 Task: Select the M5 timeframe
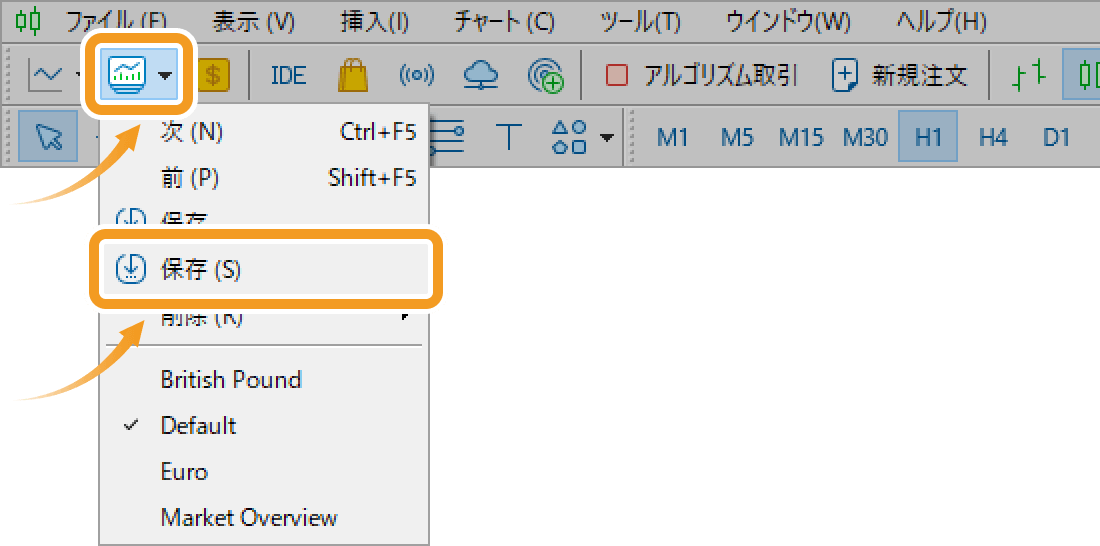[x=737, y=136]
